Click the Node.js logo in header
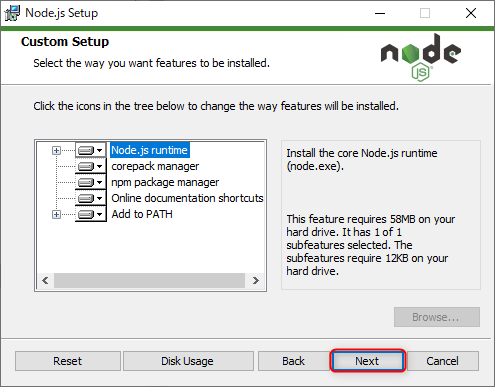 [x=421, y=57]
